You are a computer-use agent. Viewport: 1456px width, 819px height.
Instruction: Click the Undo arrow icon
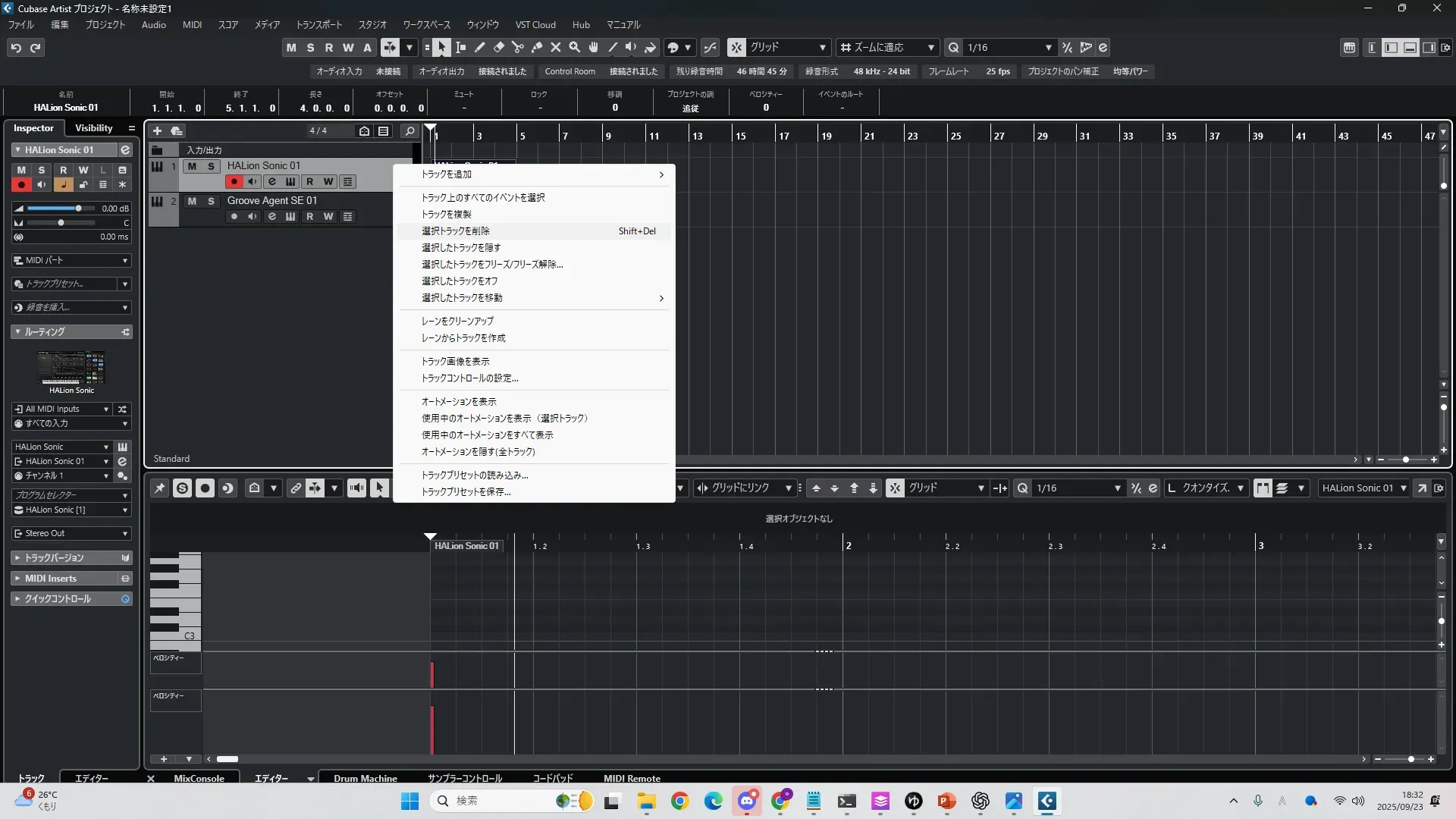point(15,48)
